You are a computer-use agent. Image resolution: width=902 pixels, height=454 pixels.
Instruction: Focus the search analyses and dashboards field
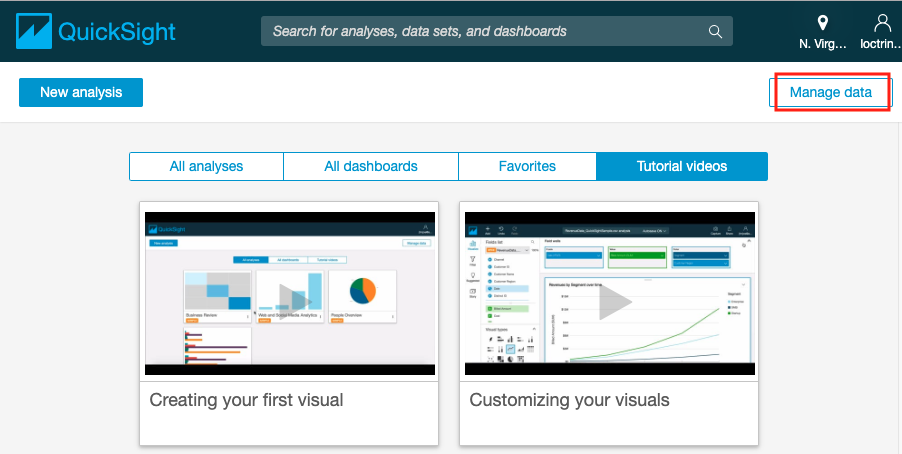click(496, 31)
